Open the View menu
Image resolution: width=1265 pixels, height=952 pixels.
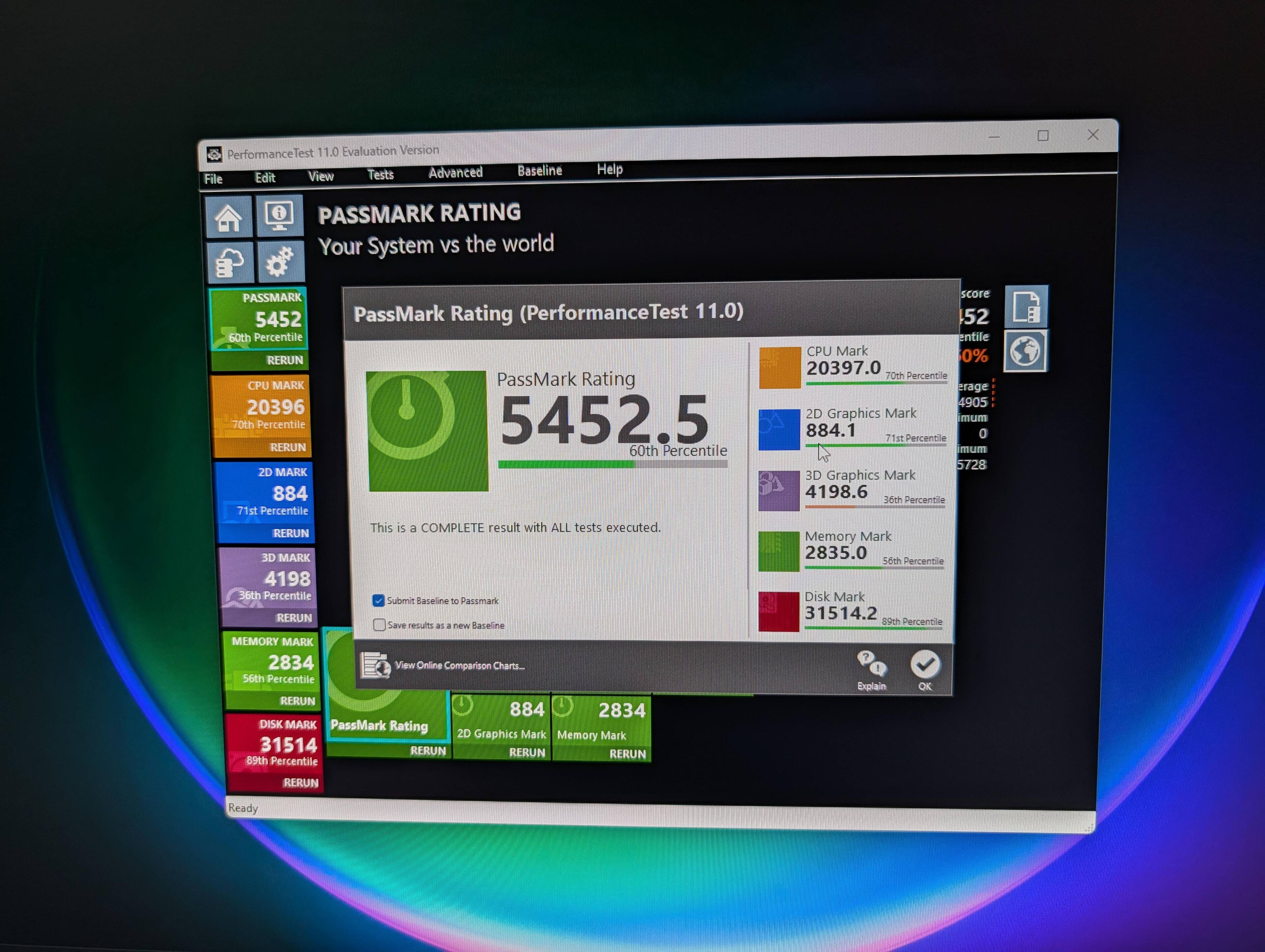click(321, 176)
